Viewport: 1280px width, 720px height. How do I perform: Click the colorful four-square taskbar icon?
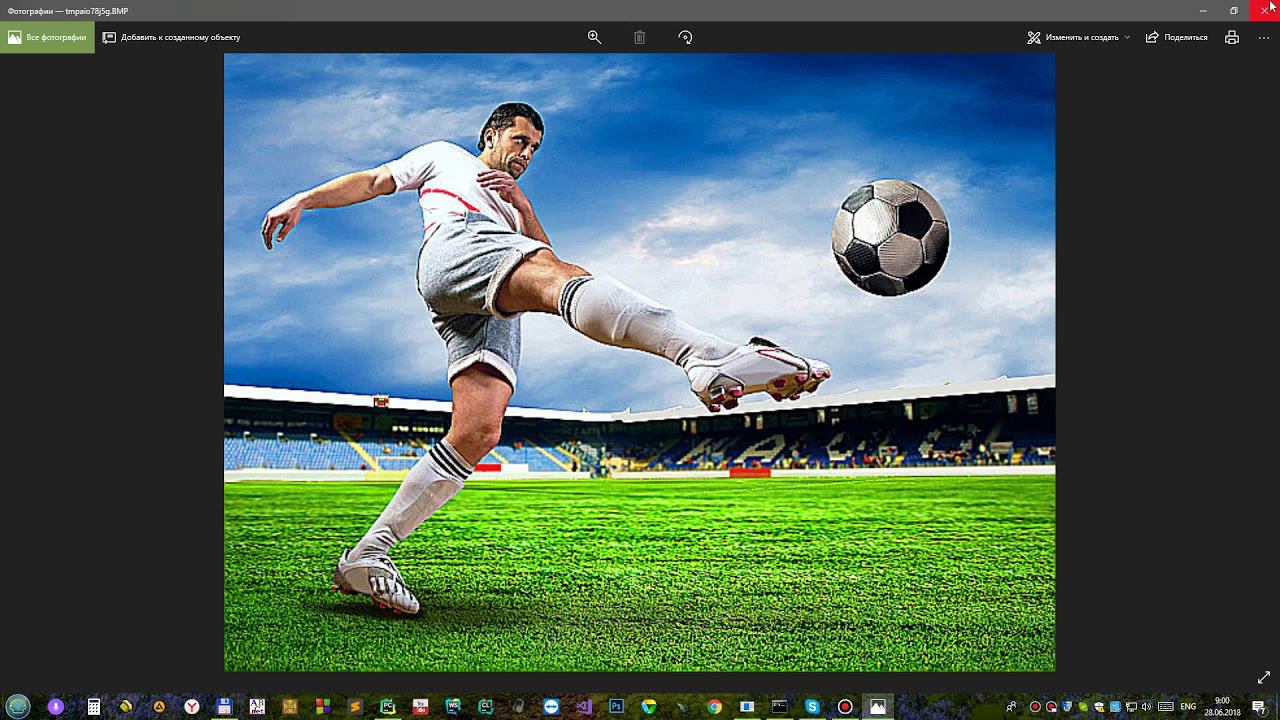coord(322,706)
